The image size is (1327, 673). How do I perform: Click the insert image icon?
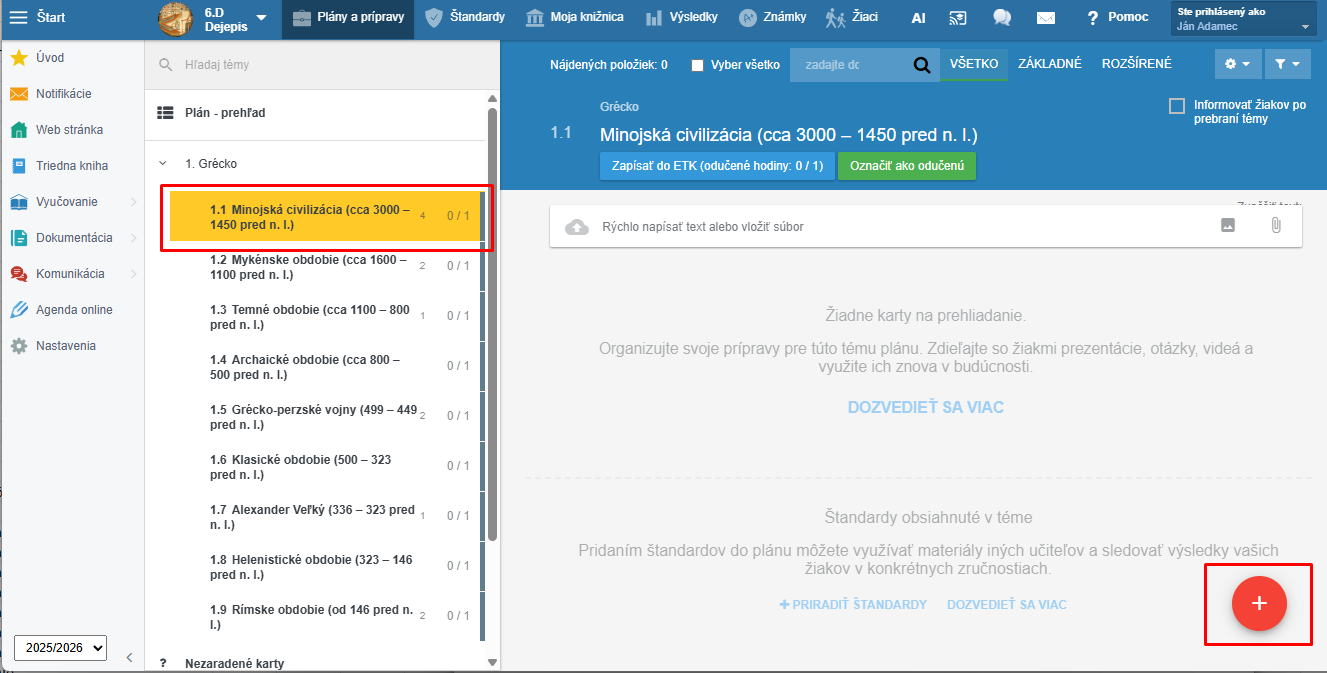tap(1228, 226)
